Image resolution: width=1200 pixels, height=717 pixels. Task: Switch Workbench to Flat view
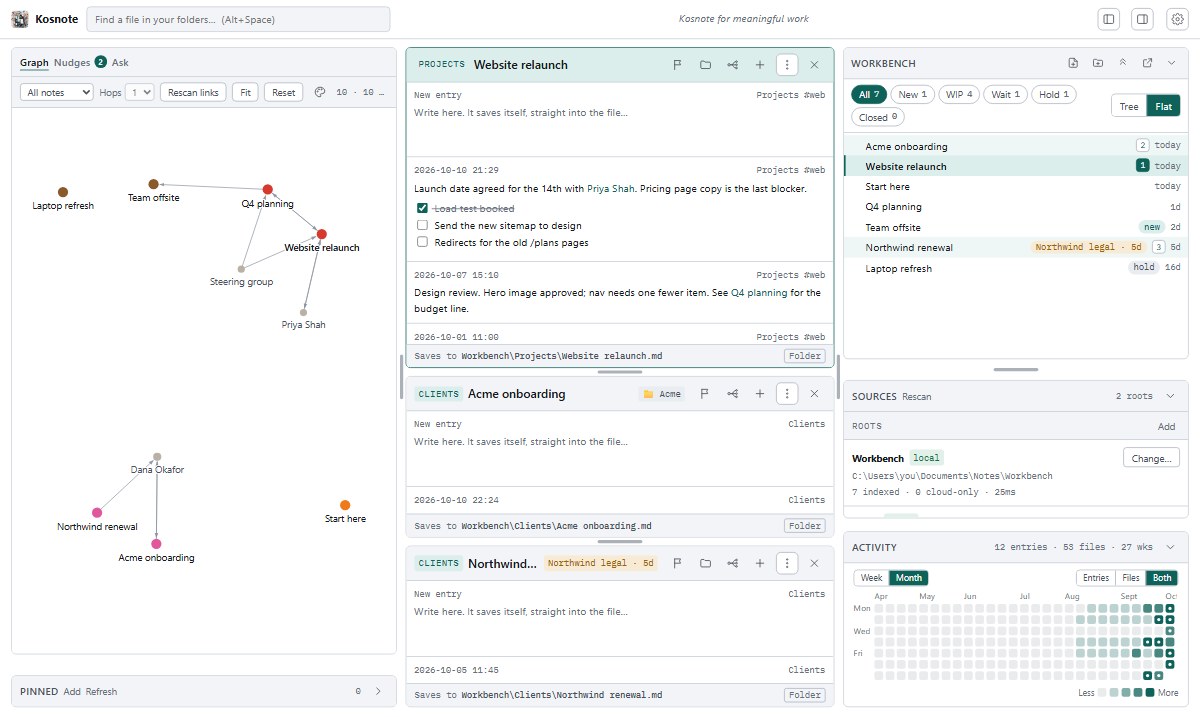pyautogui.click(x=1163, y=106)
